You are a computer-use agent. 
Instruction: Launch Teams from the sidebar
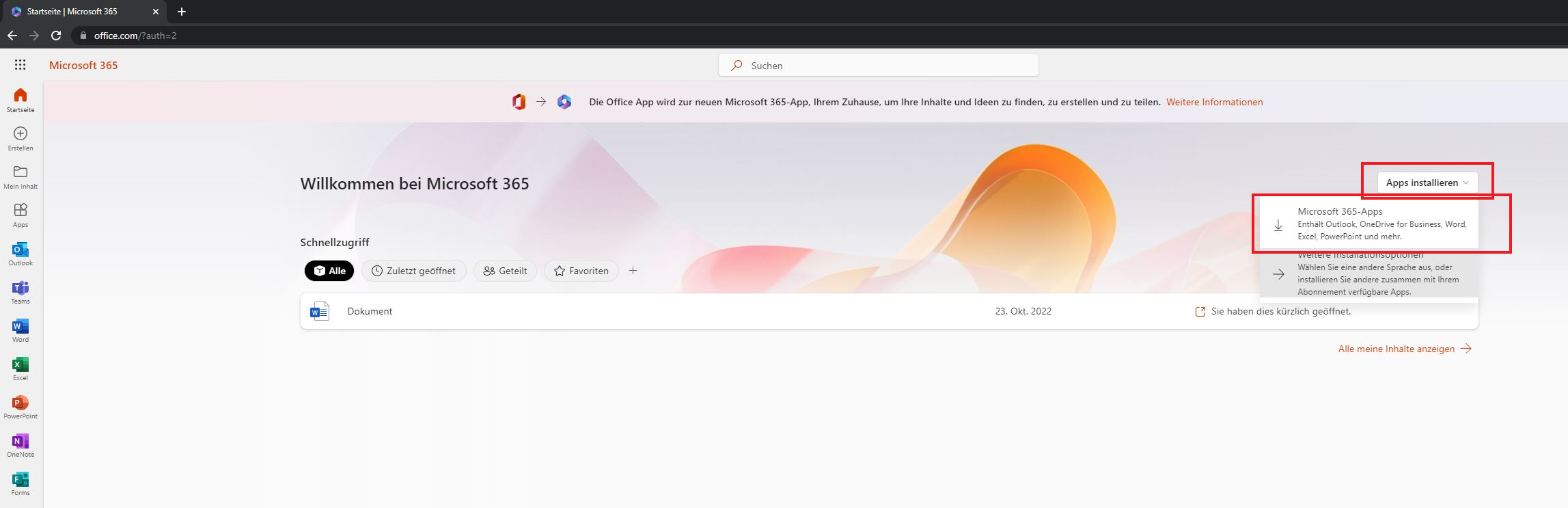pos(20,291)
